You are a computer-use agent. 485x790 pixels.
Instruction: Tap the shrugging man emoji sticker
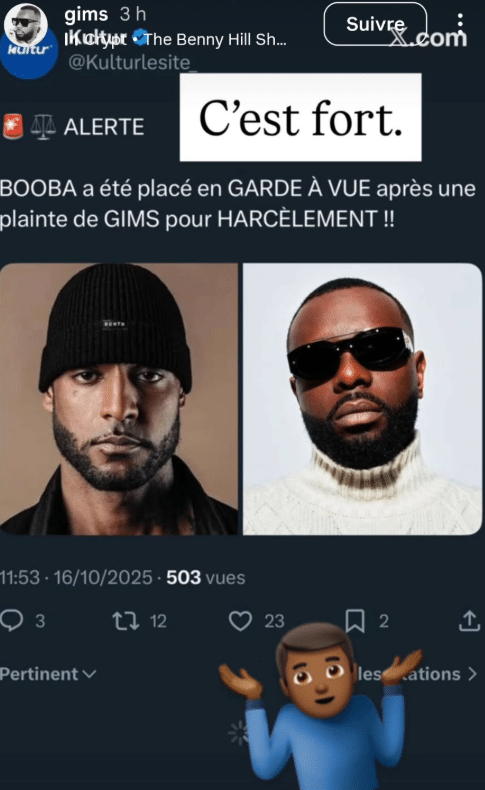pyautogui.click(x=322, y=705)
